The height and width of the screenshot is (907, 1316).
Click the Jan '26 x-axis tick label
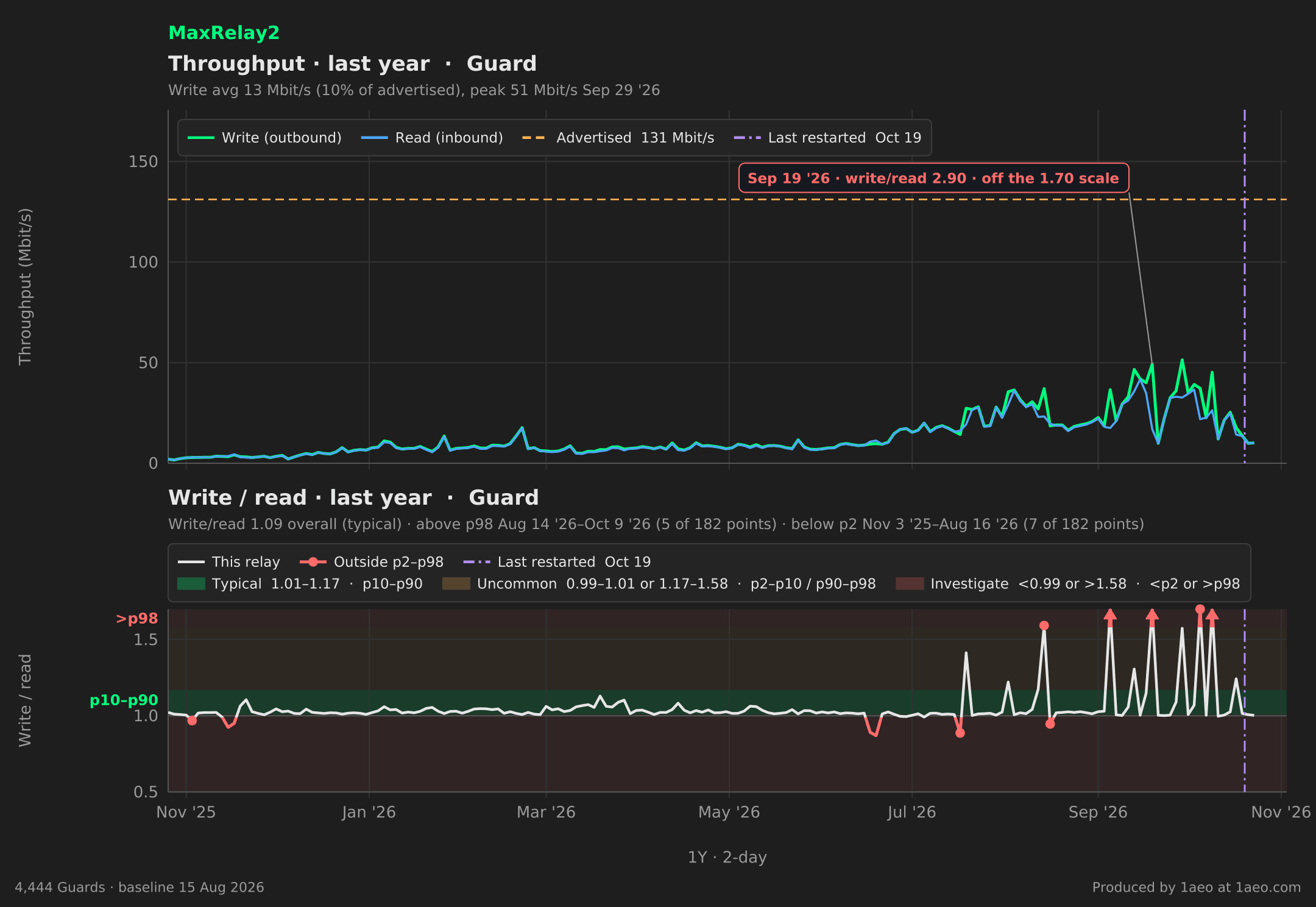369,813
